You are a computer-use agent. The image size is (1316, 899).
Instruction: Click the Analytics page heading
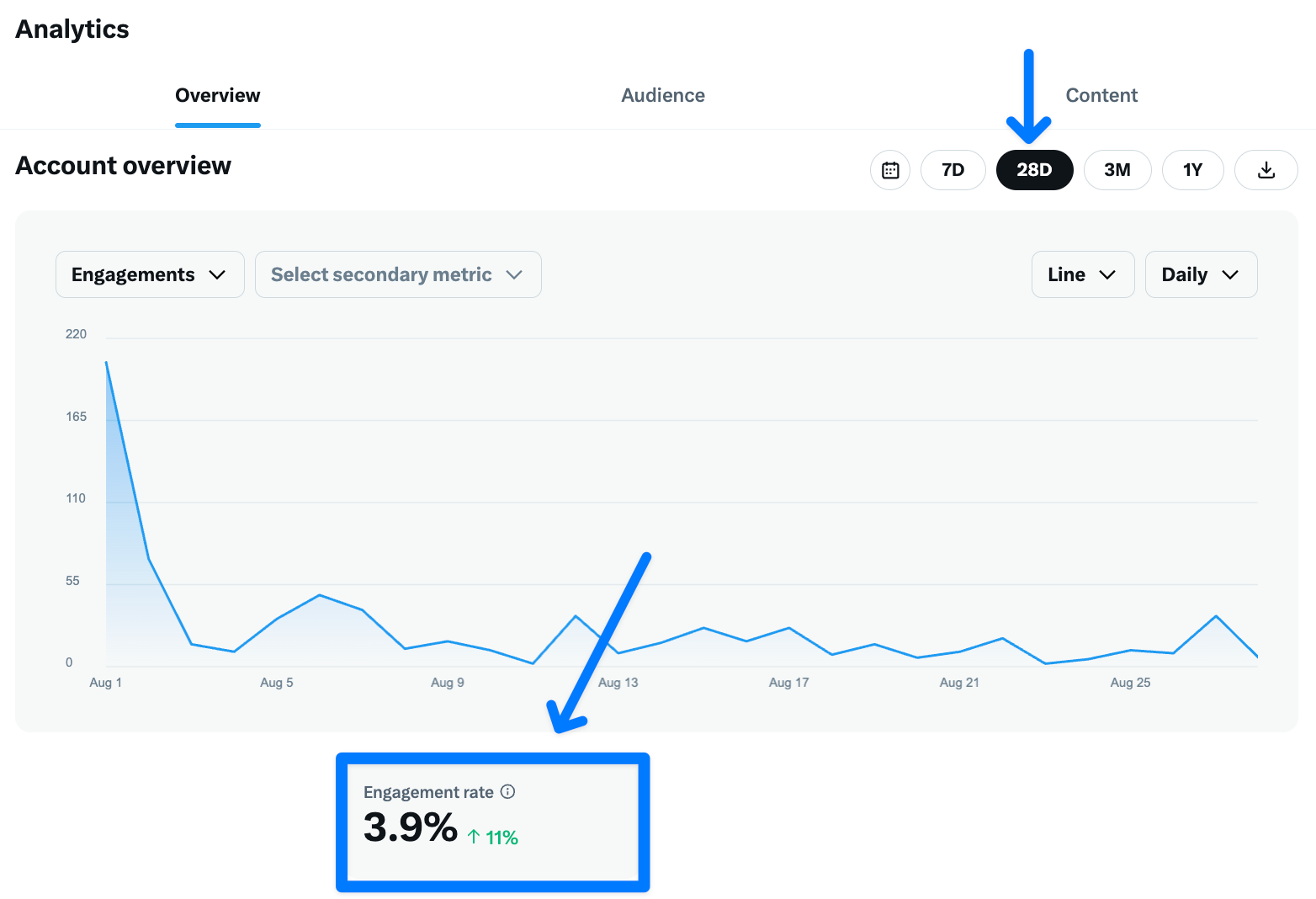click(x=72, y=28)
